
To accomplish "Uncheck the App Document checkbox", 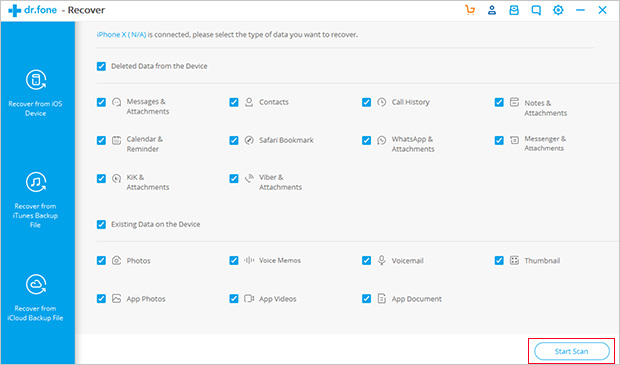I will [x=367, y=299].
